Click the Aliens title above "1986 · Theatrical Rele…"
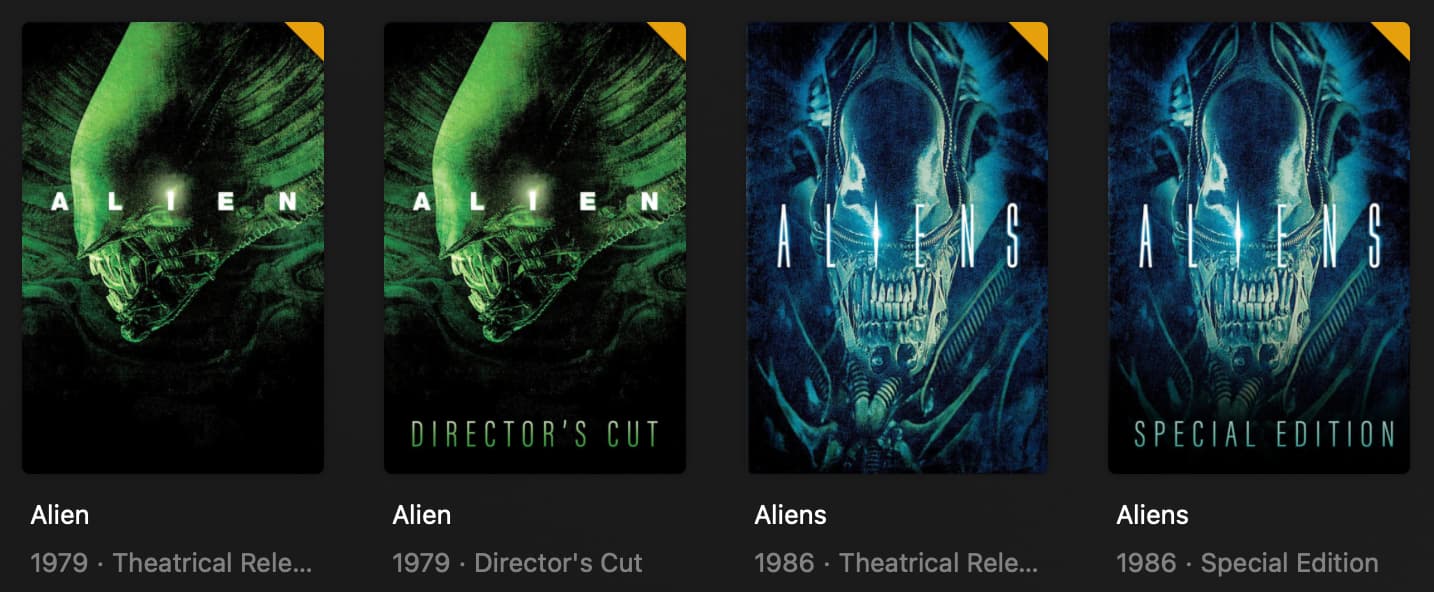The height and width of the screenshot is (592, 1434). (791, 515)
